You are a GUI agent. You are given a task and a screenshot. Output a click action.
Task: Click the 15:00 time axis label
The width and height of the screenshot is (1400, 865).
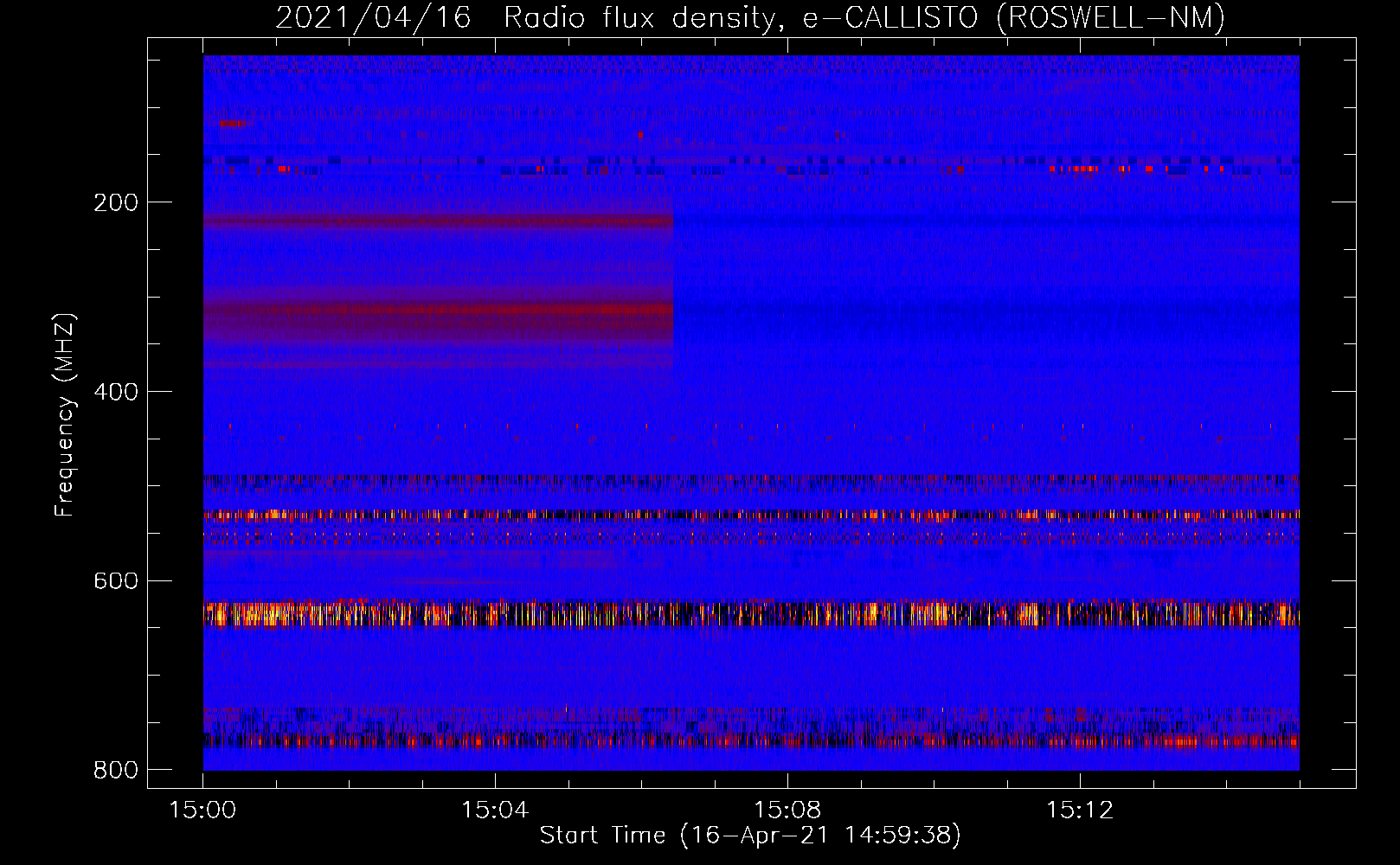pos(203,811)
